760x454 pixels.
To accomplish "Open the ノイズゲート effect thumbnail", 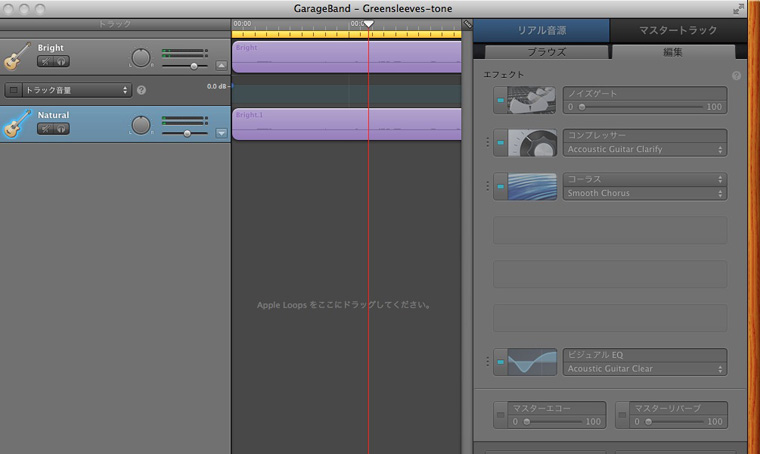I will coord(532,100).
